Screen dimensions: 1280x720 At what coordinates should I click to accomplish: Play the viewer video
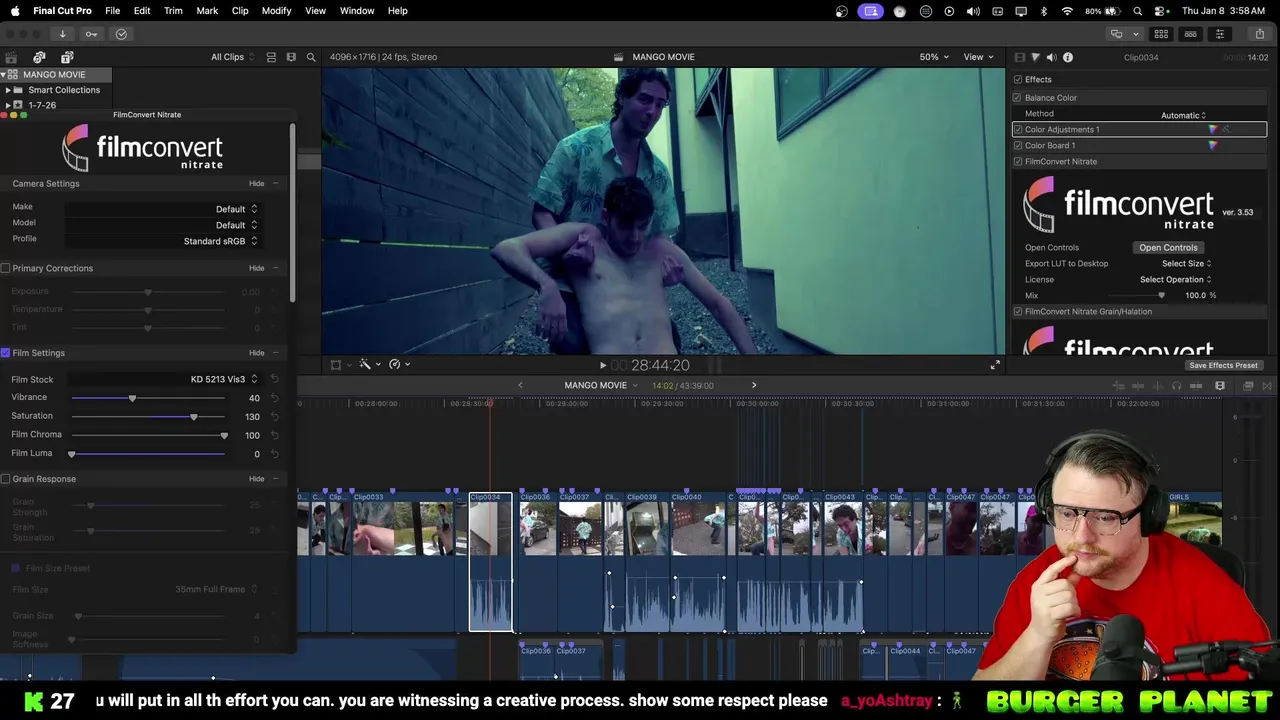[x=602, y=365]
